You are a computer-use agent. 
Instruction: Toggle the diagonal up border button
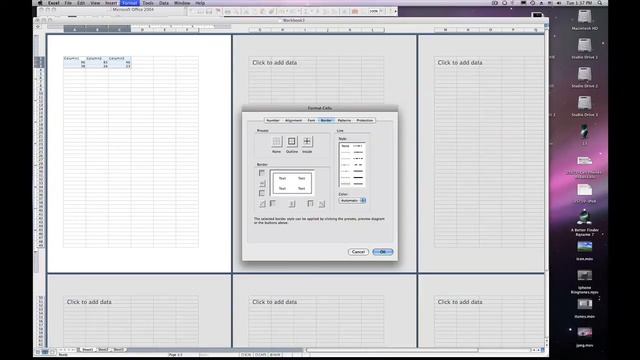pyautogui.click(x=262, y=204)
